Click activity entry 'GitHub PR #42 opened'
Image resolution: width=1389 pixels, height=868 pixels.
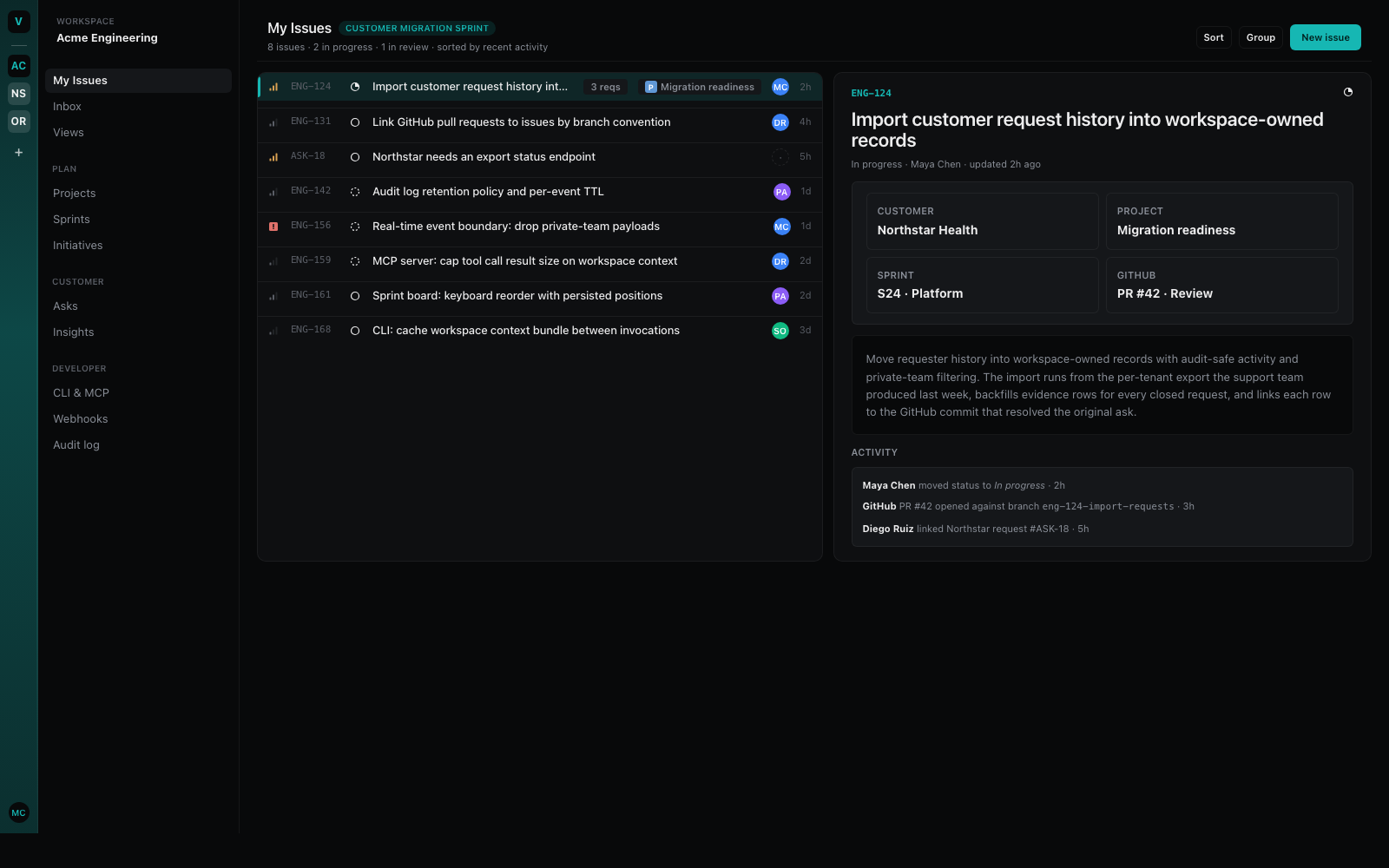click(x=1028, y=506)
